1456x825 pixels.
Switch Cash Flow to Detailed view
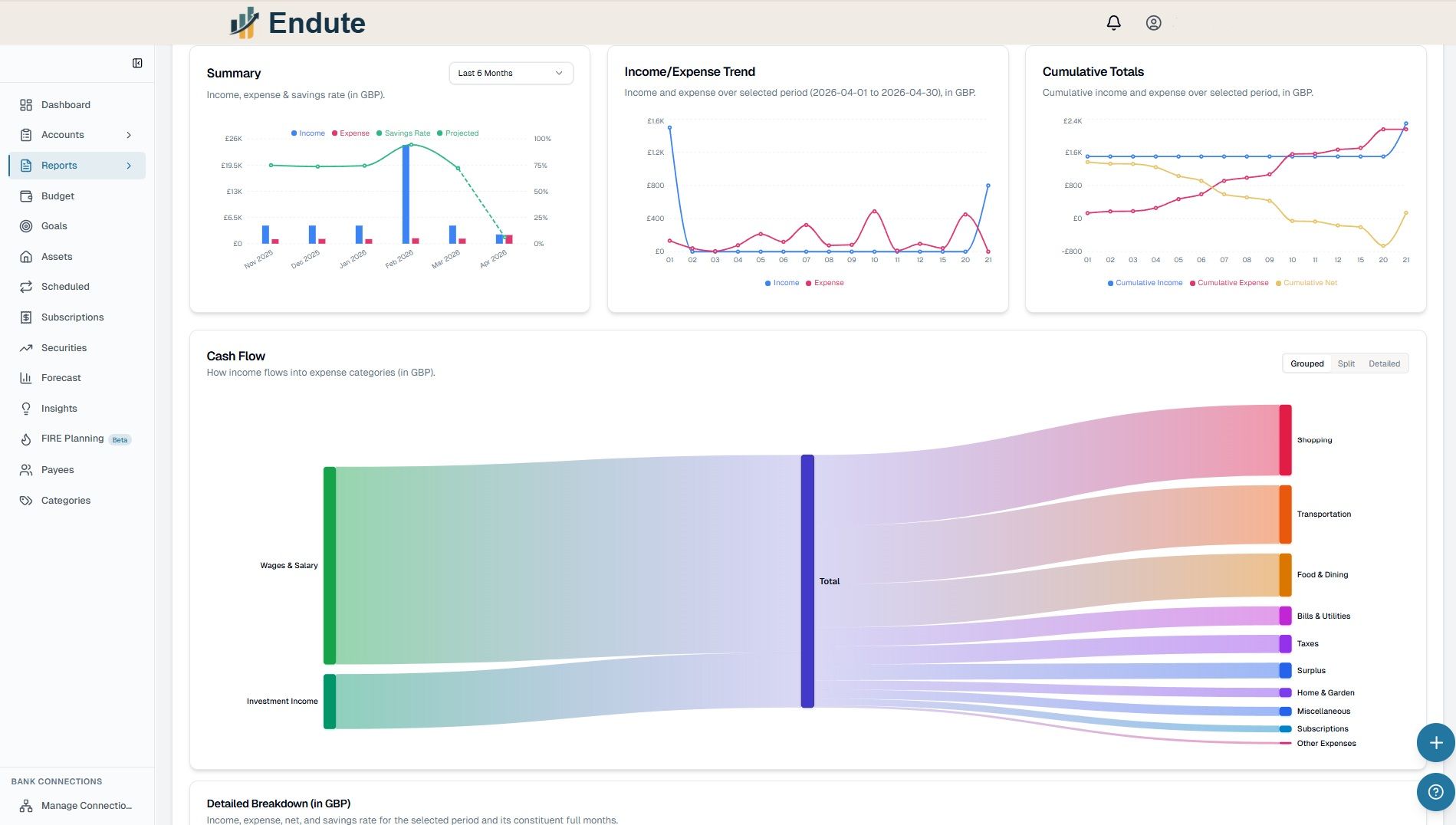1384,363
